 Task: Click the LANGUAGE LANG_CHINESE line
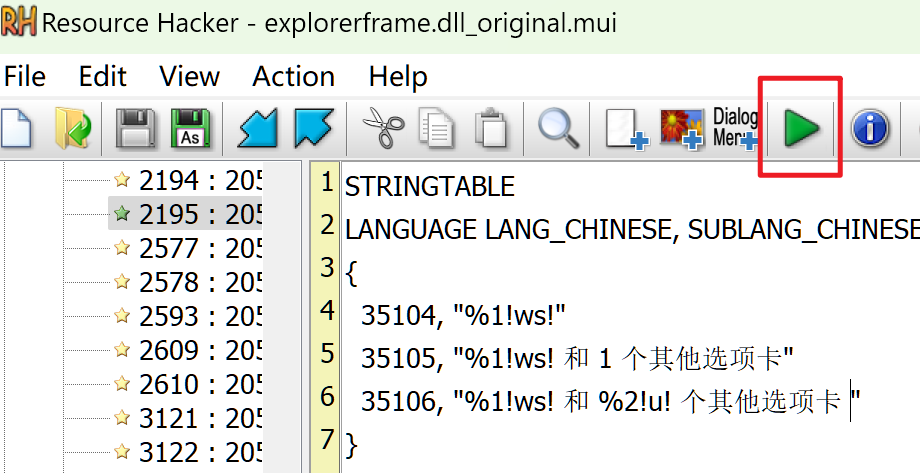tap(632, 229)
